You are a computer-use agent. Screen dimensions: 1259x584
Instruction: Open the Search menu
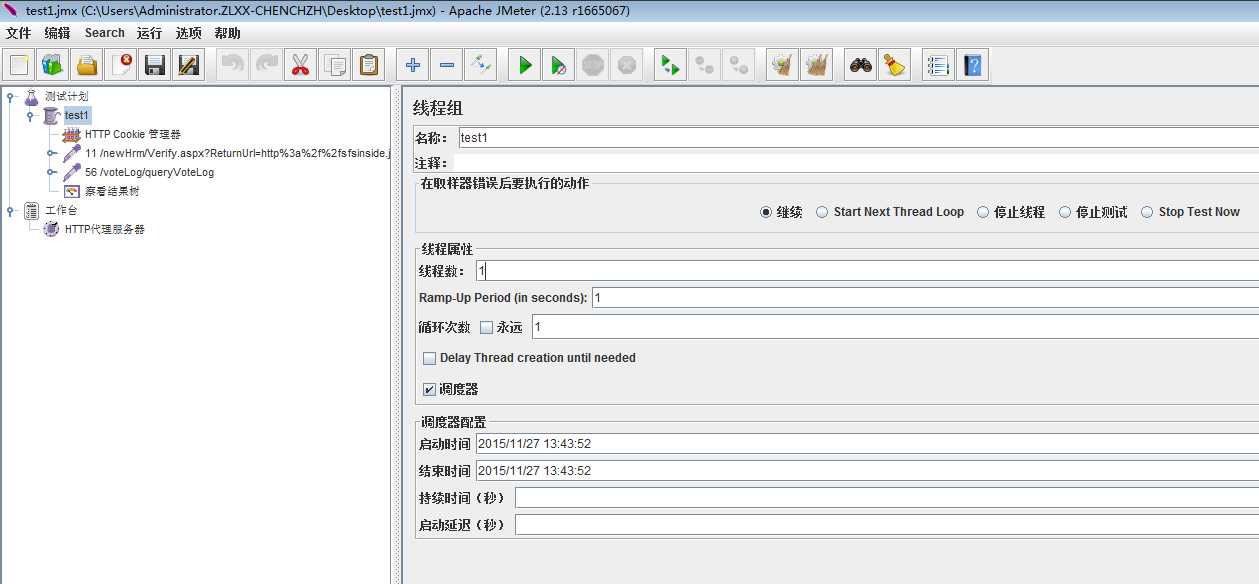coord(104,33)
